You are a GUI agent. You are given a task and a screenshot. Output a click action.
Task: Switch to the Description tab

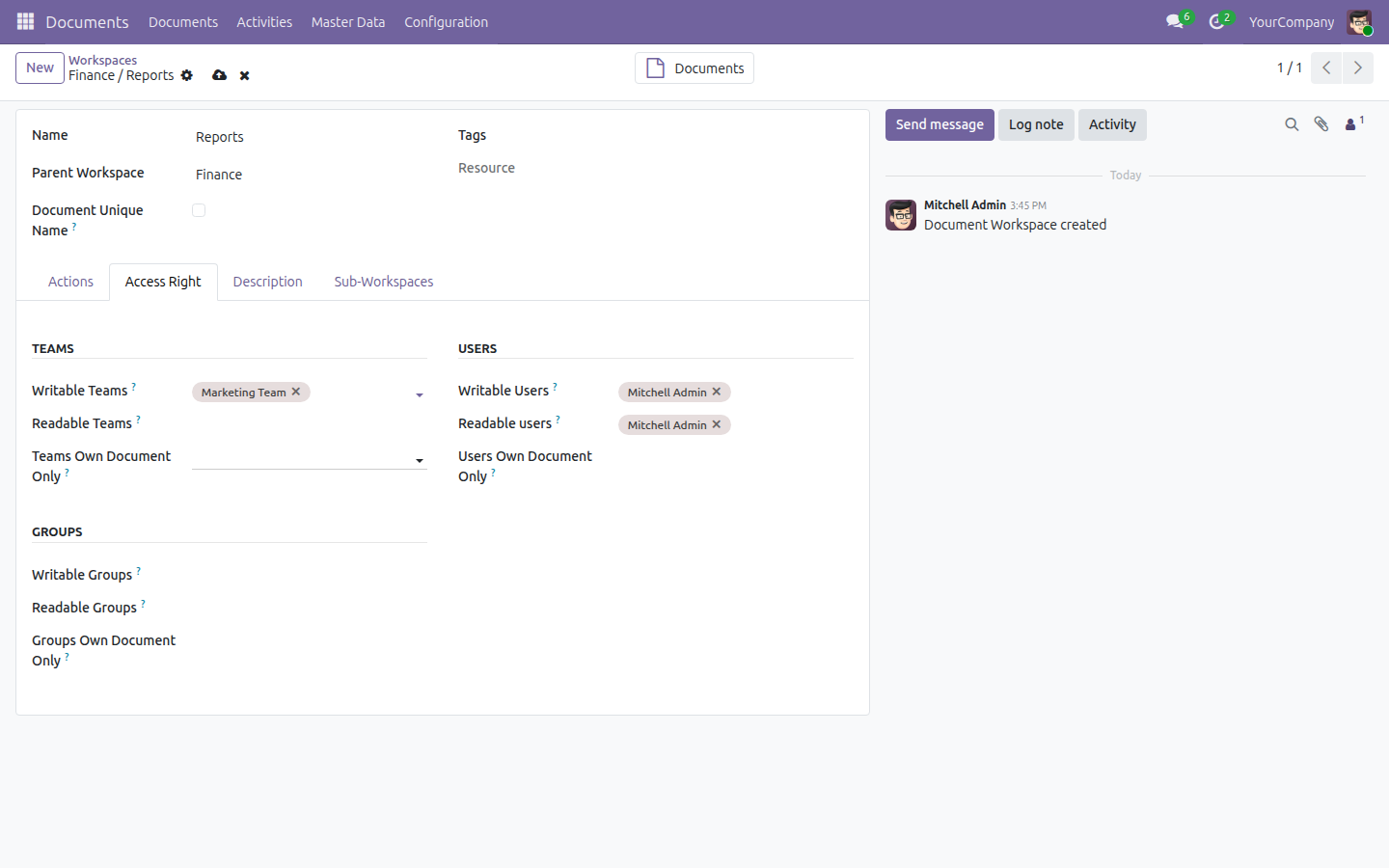click(x=267, y=282)
